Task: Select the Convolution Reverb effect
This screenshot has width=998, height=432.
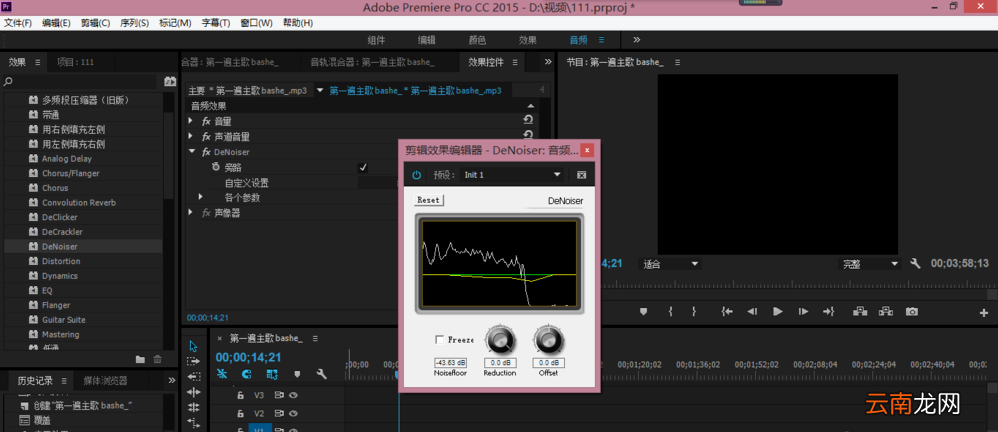Action: click(79, 202)
